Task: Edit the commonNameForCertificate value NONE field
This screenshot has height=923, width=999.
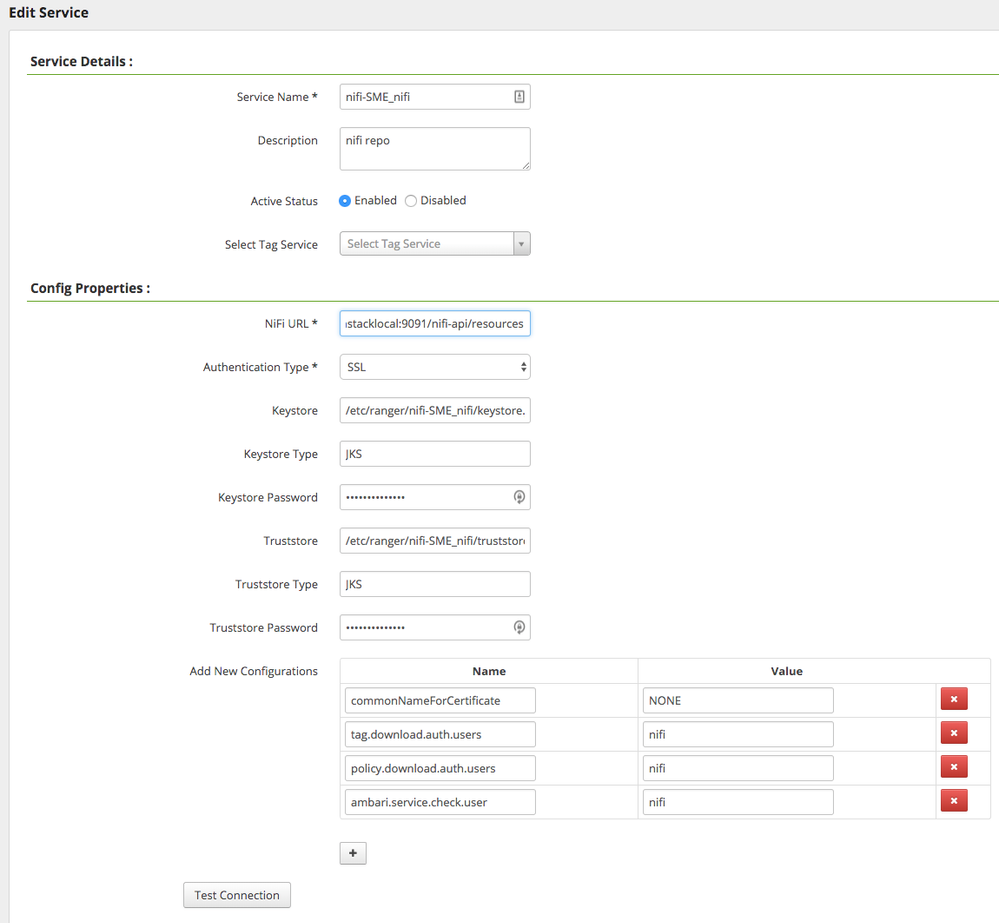Action: click(x=737, y=700)
